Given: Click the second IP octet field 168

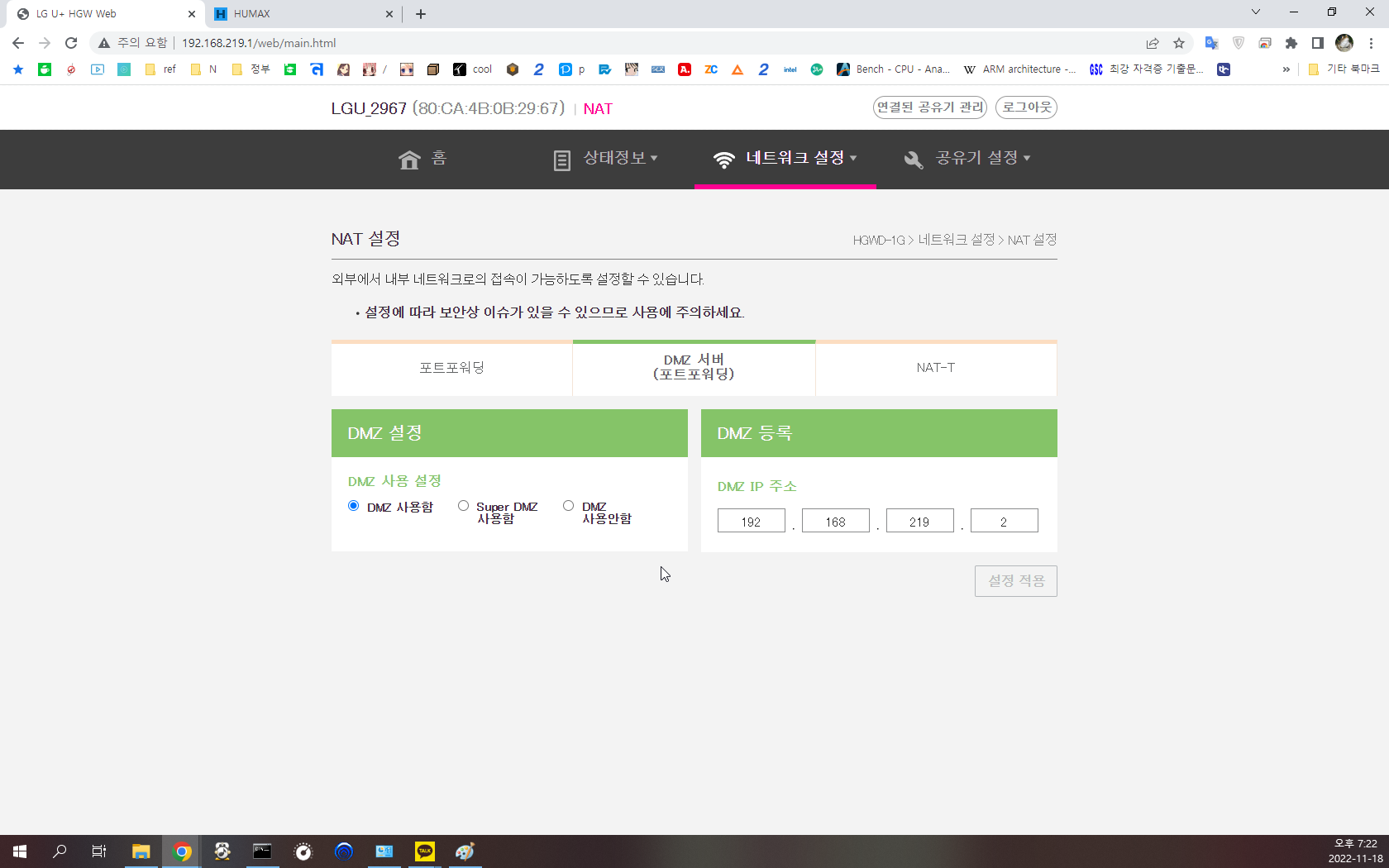Looking at the screenshot, I should [835, 521].
